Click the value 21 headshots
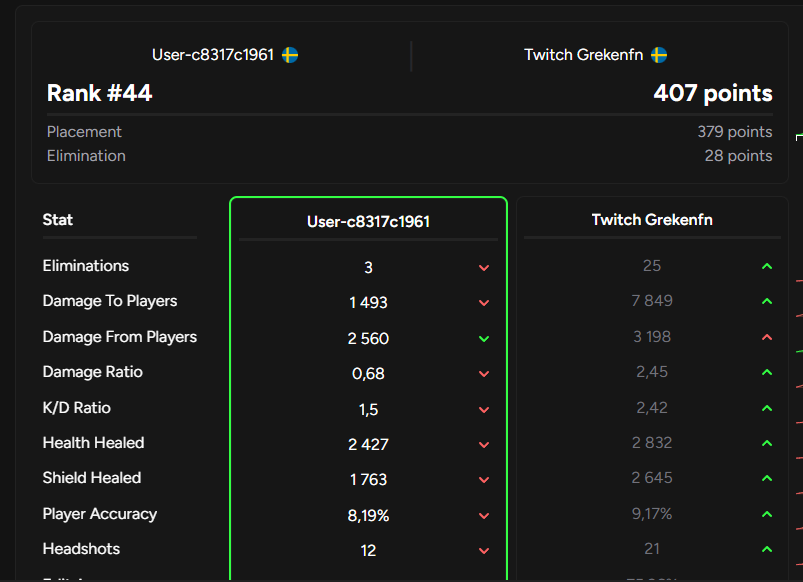 click(x=652, y=549)
